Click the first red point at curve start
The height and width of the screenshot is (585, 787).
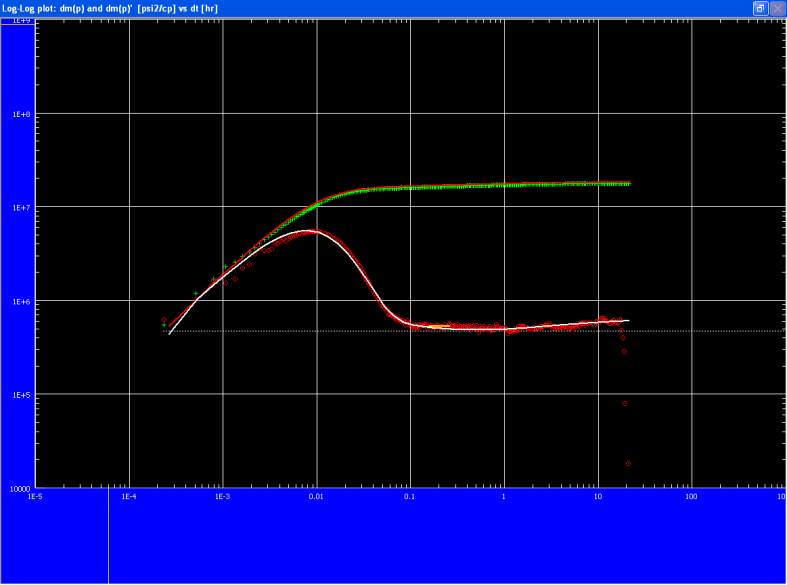point(164,320)
